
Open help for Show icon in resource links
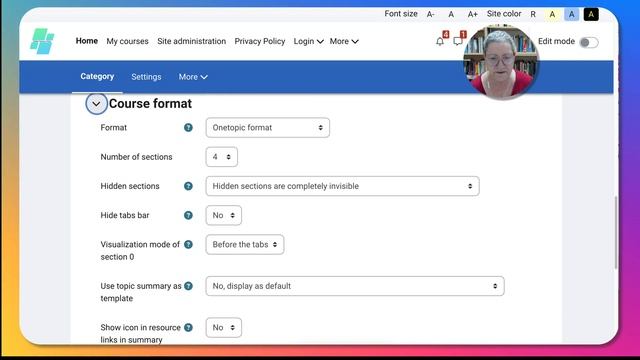pos(188,327)
